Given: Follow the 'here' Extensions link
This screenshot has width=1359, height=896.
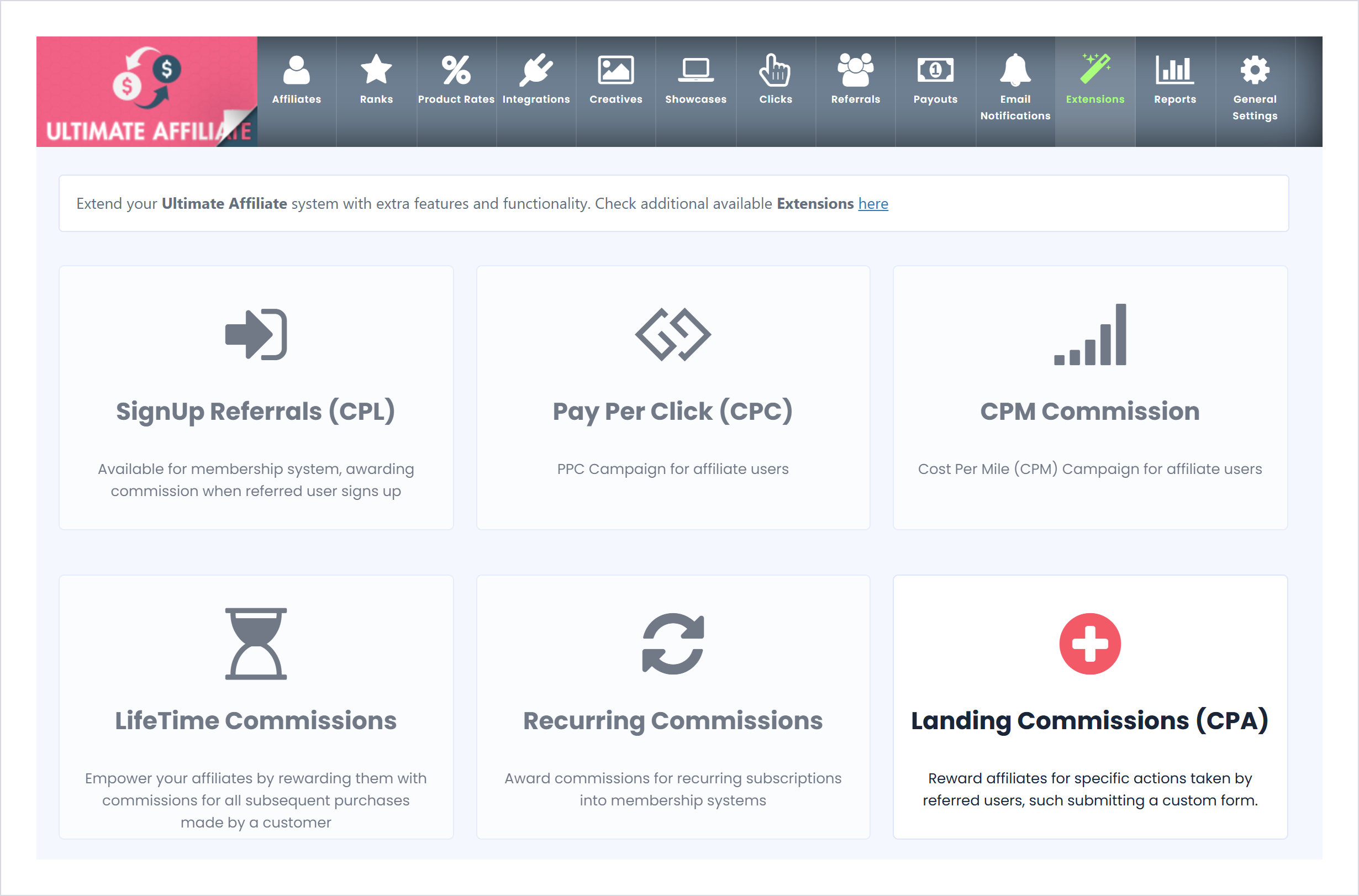Looking at the screenshot, I should 873,203.
